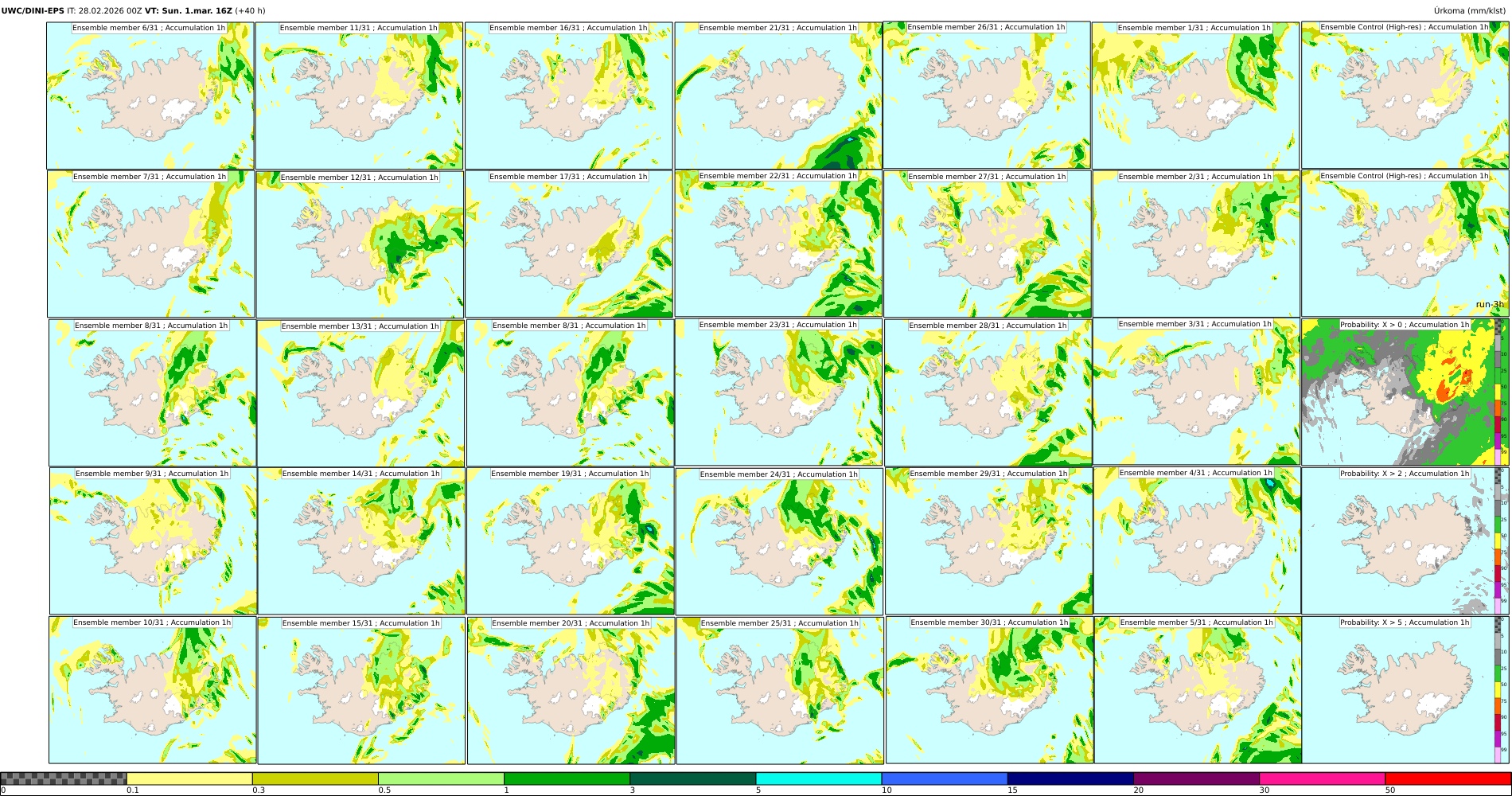Screen dimensions: 1512x796
Task: View the Ensemble member 20/31 map panel
Action: 571,690
